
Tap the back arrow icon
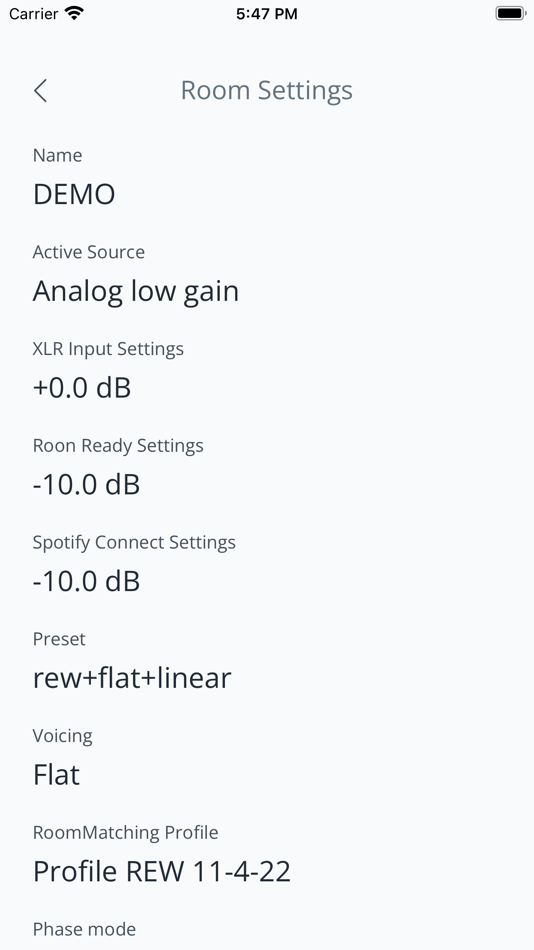pyautogui.click(x=40, y=91)
